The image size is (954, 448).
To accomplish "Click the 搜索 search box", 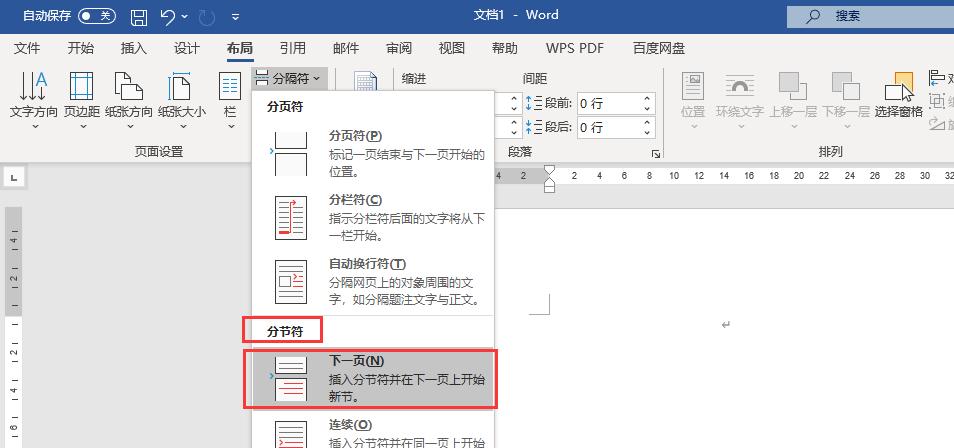I will tap(870, 16).
